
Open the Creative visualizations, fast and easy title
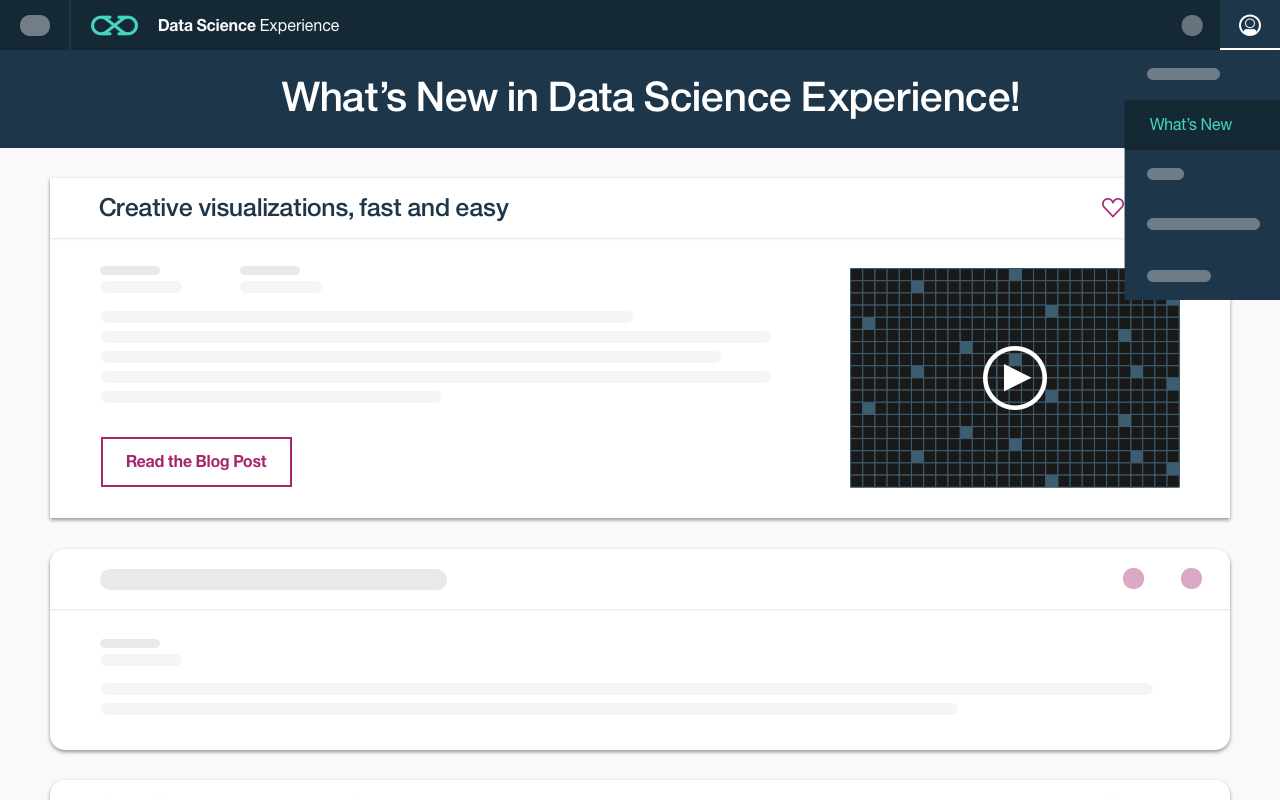(x=304, y=208)
